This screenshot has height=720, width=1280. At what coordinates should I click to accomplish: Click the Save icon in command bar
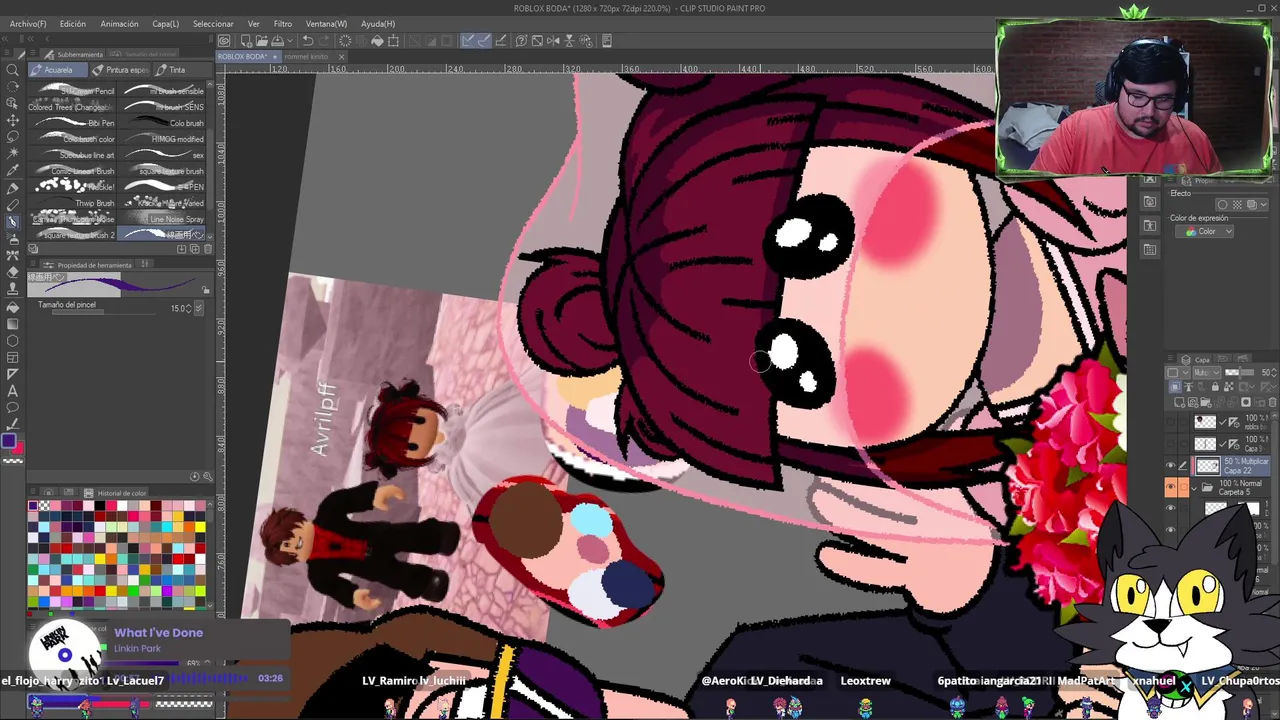pyautogui.click(x=277, y=41)
